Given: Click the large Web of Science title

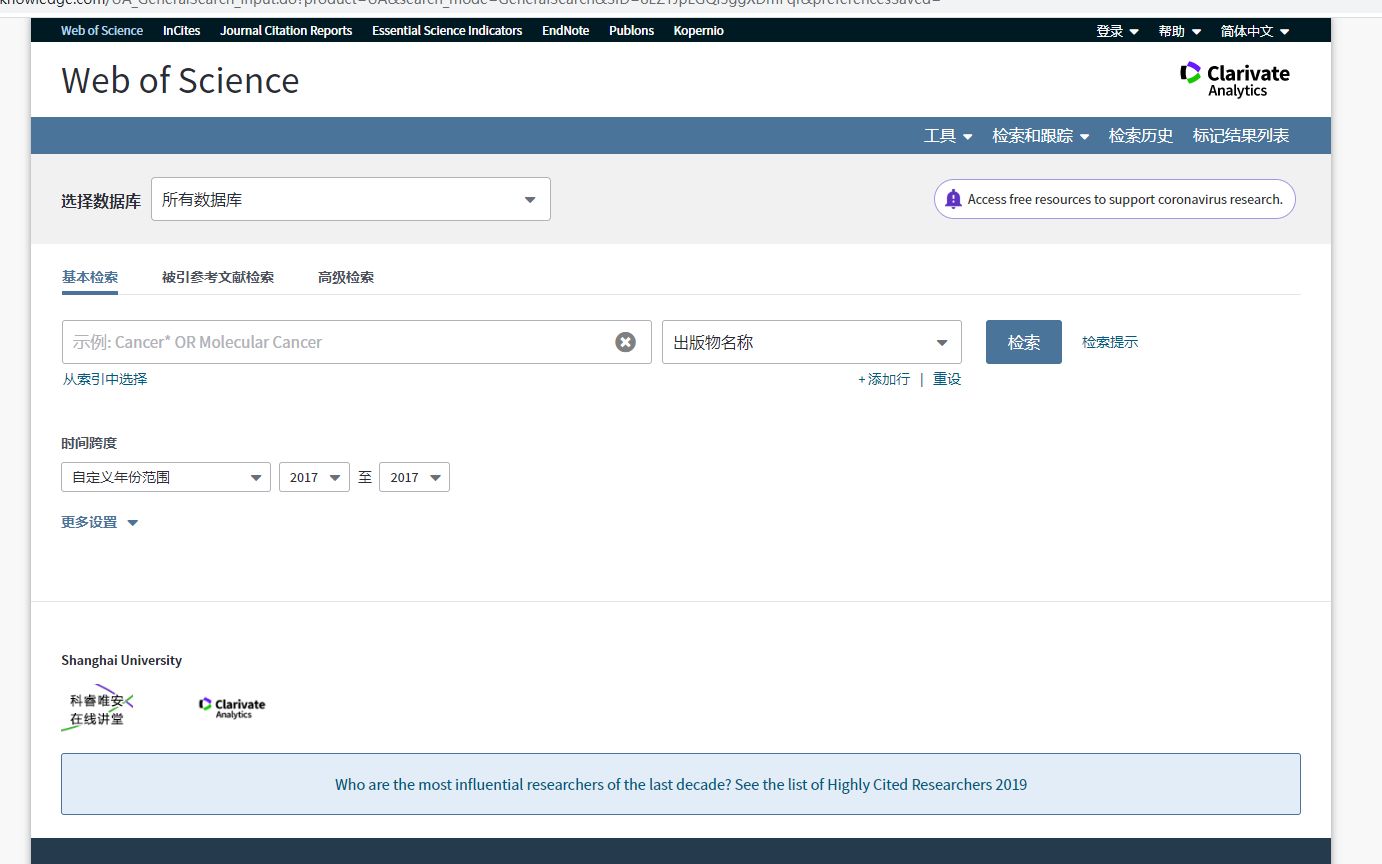Looking at the screenshot, I should (180, 80).
